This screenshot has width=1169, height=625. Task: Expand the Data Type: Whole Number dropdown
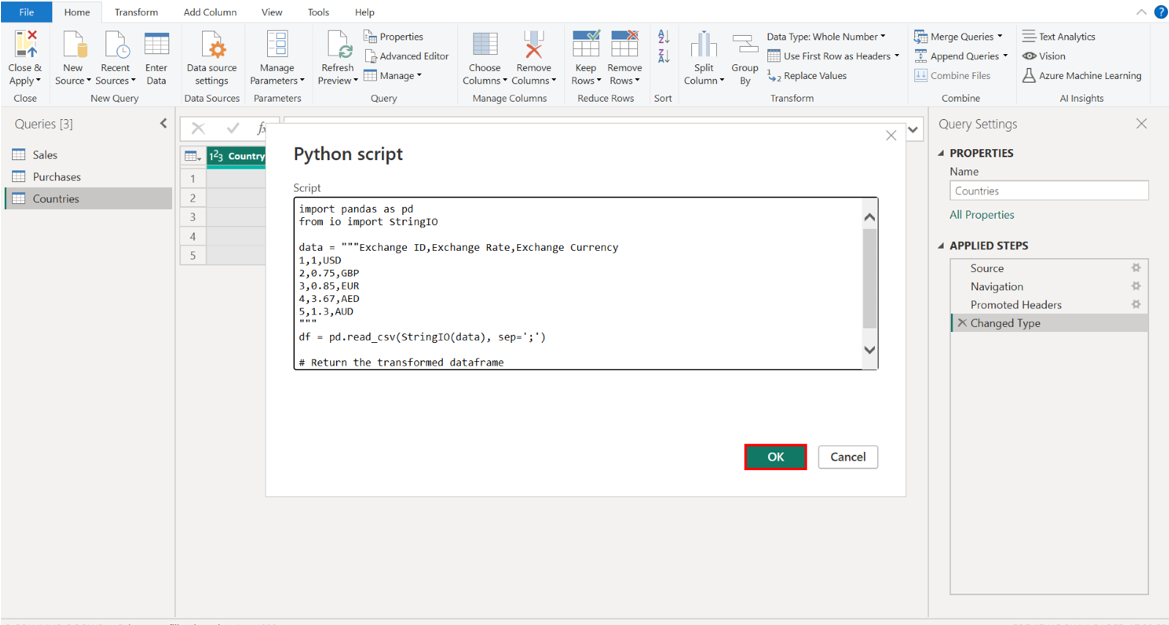[826, 37]
